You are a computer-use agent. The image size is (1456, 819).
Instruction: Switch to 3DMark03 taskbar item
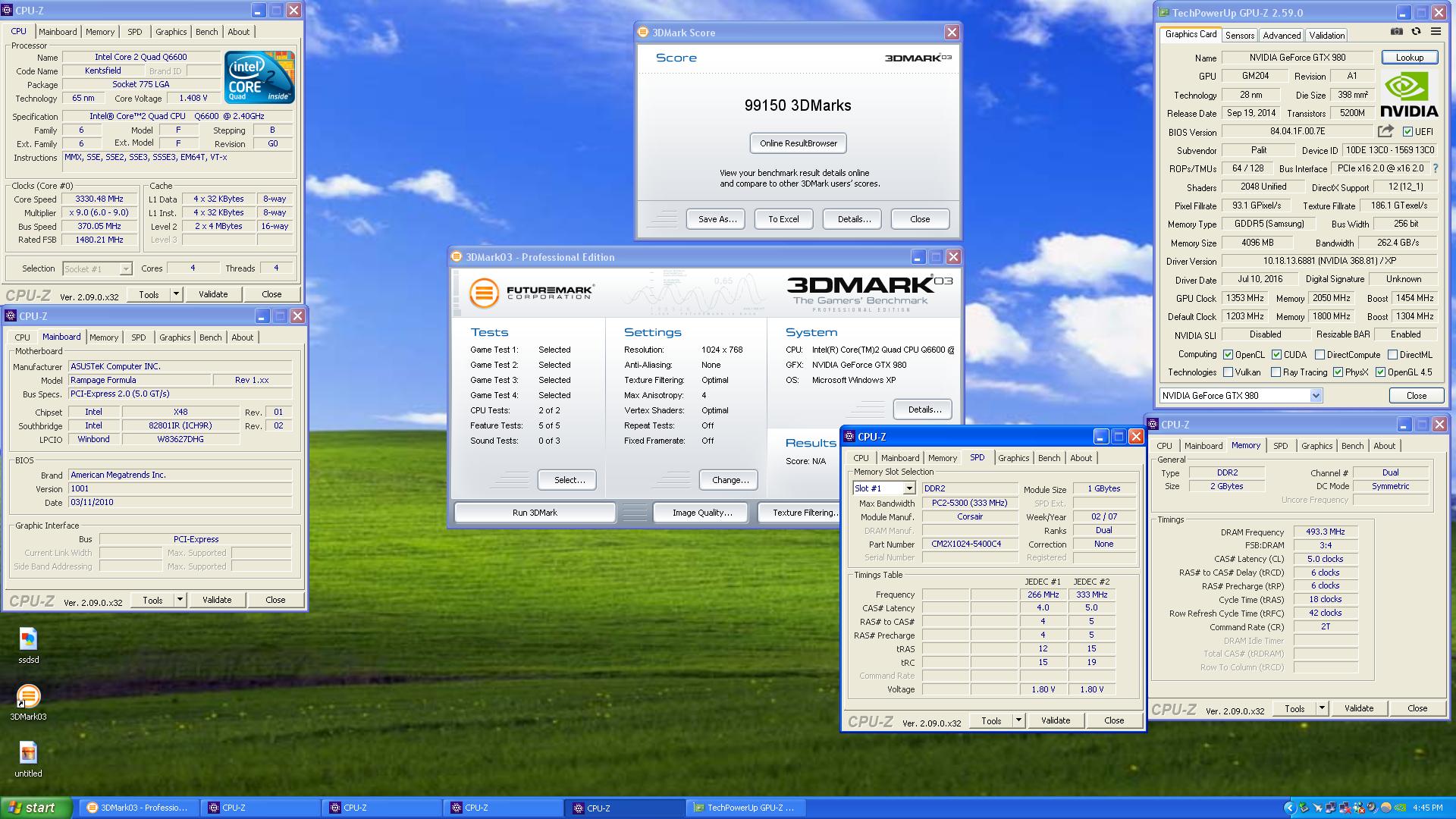pyautogui.click(x=139, y=808)
